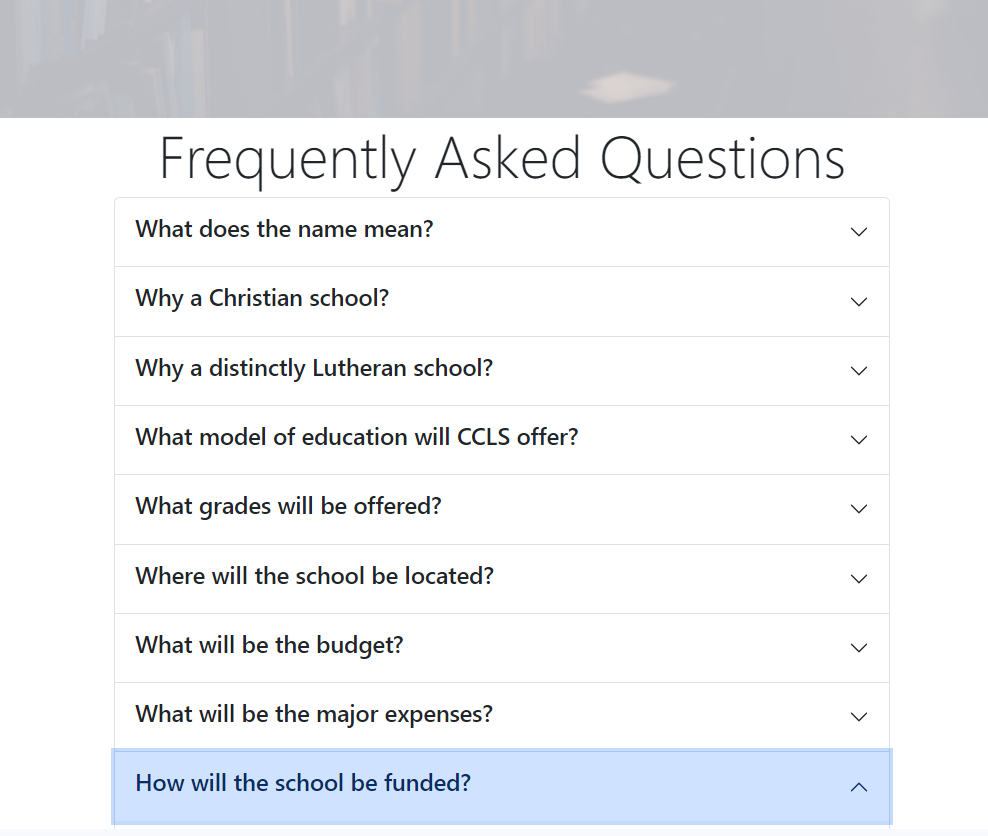This screenshot has height=836, width=988.
Task: Toggle open "Why a Christian school?" question
Action: tap(262, 301)
